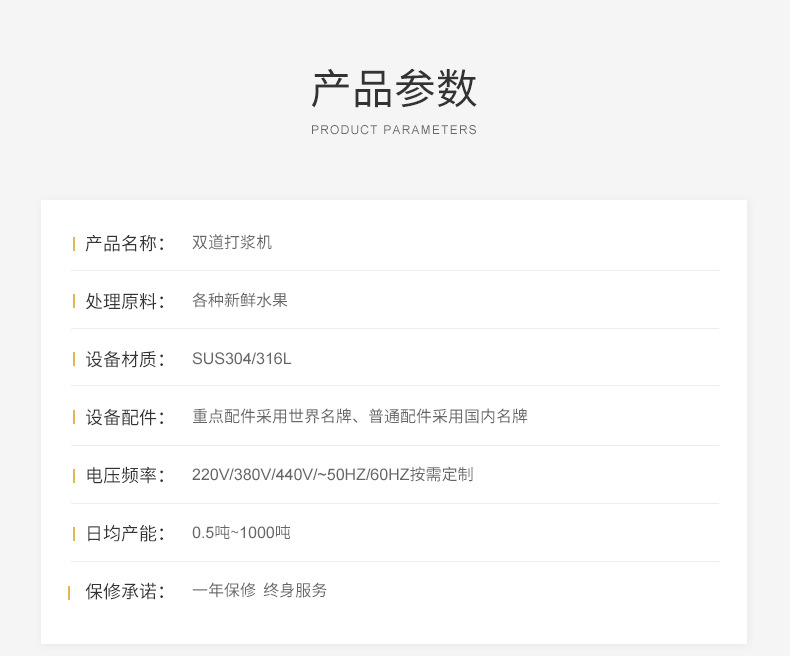
Task: Select the 各种新鲜水果 value
Action: coord(240,300)
